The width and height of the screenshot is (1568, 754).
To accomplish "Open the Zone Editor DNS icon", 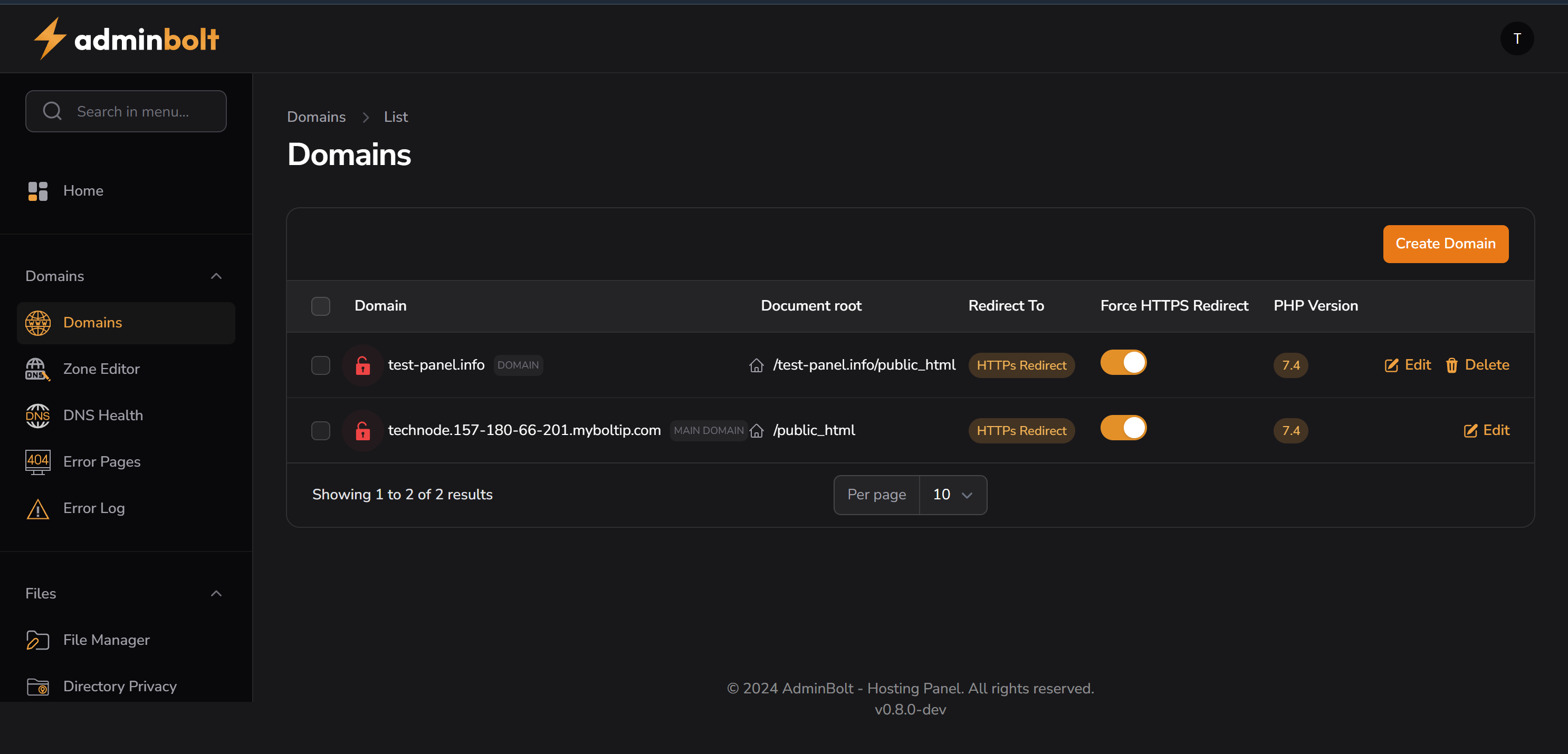I will 37,369.
